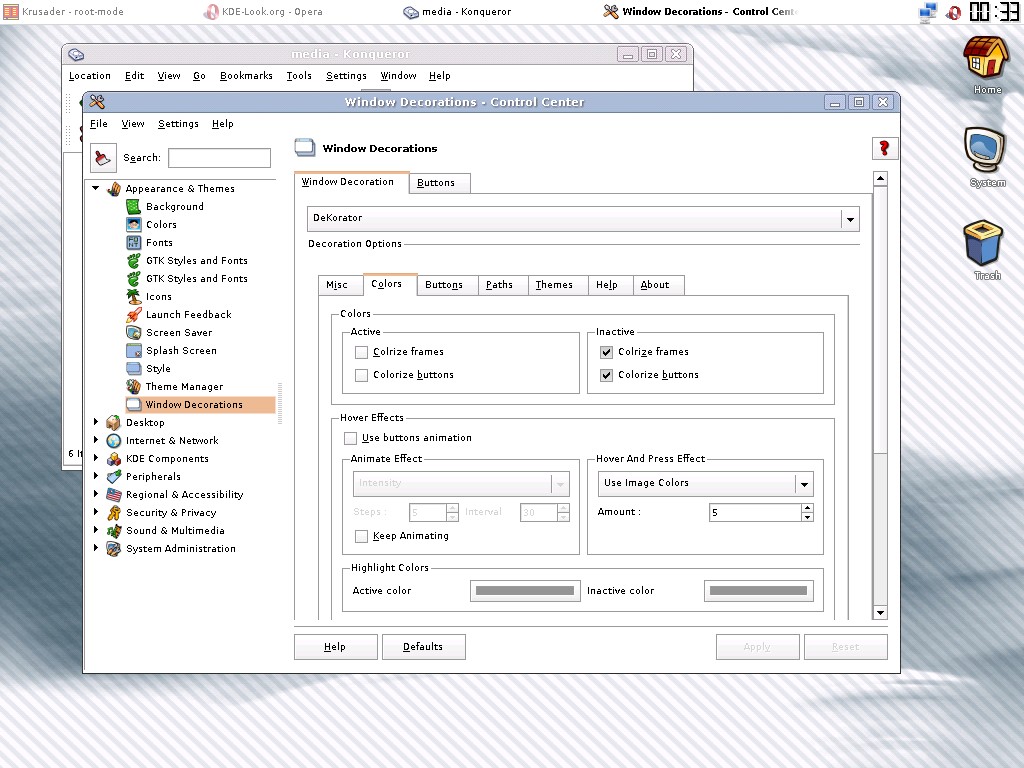This screenshot has height=768, width=1024.
Task: Open Bookmarks menu in Konqueror window
Action: tap(246, 76)
